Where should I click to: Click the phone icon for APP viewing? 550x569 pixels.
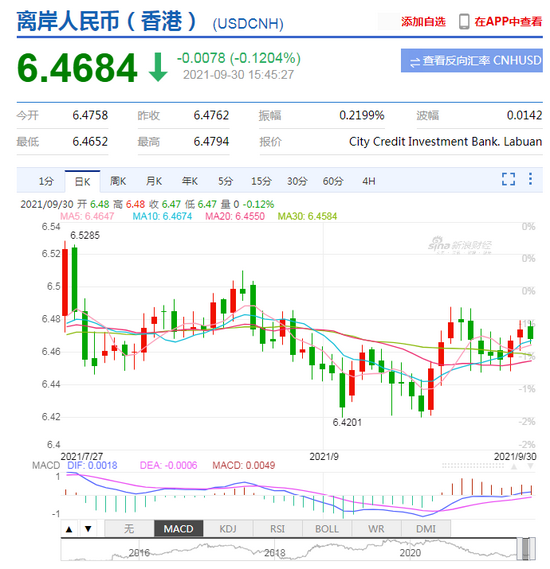[464, 22]
